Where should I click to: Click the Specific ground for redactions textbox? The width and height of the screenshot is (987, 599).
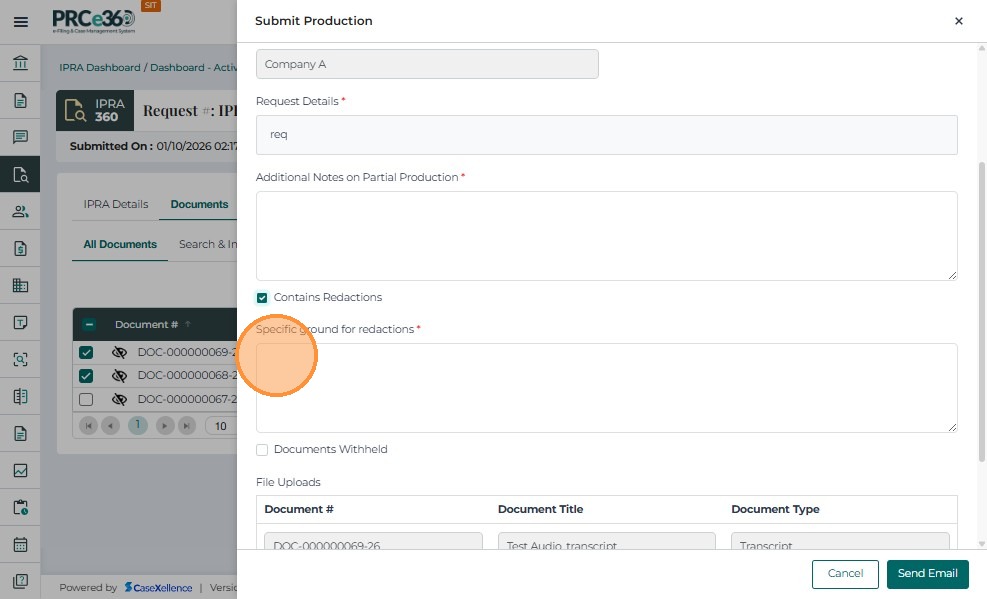606,388
